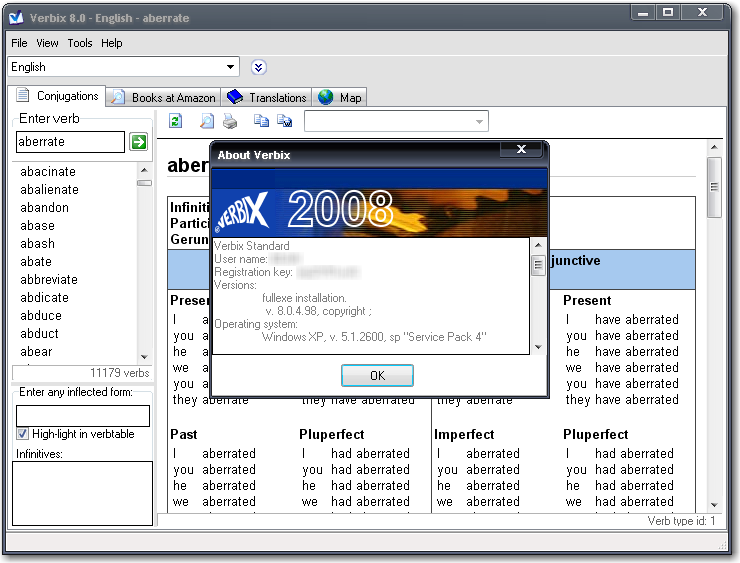Click About dialog text scroll down arrow
740x563 pixels.
(538, 347)
